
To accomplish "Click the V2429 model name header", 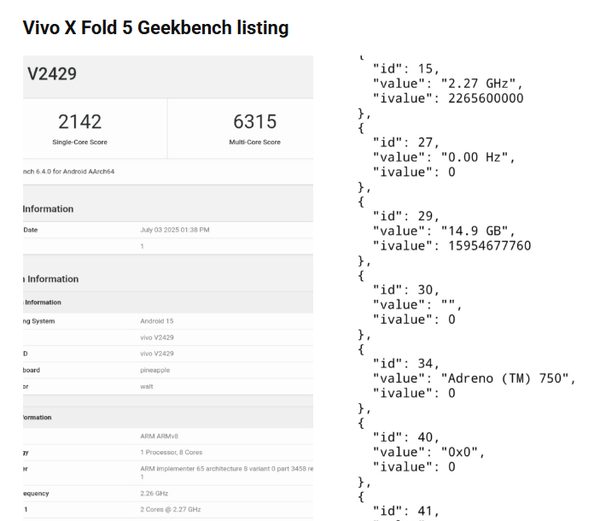I will [52, 74].
